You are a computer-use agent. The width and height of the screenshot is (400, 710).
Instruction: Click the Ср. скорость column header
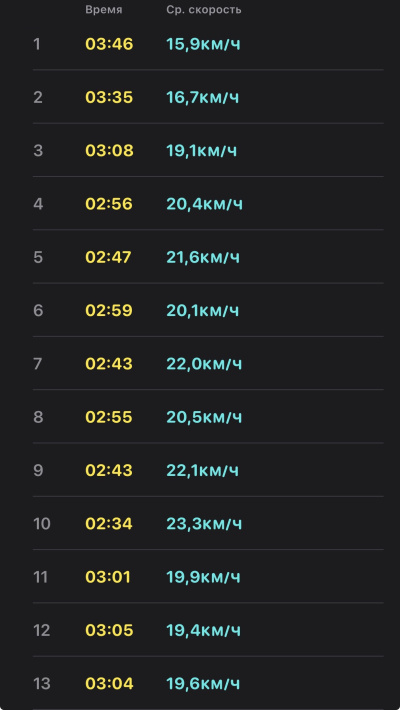(x=204, y=10)
